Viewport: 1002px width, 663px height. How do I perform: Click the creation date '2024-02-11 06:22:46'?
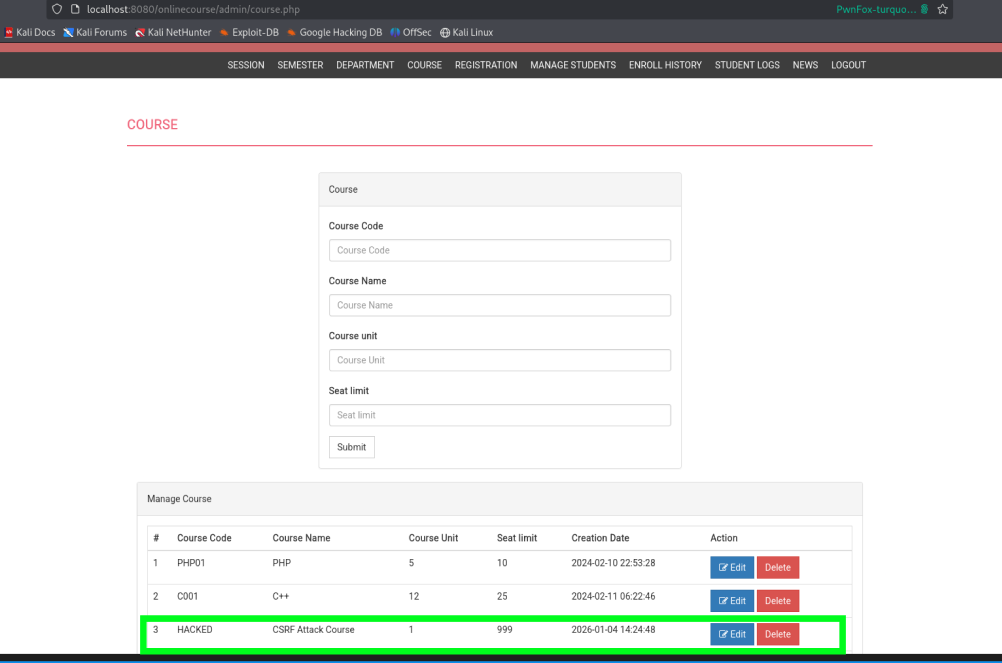click(x=613, y=597)
